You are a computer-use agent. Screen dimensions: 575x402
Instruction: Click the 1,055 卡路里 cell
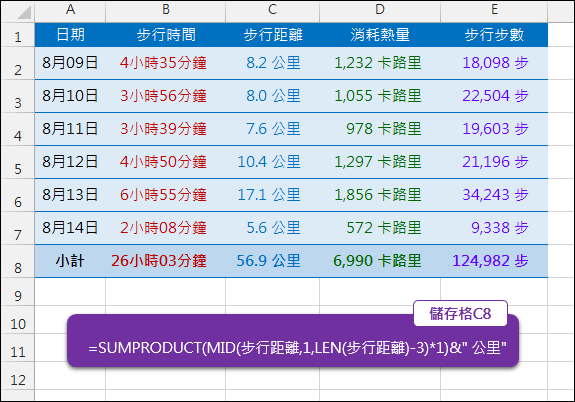click(380, 96)
